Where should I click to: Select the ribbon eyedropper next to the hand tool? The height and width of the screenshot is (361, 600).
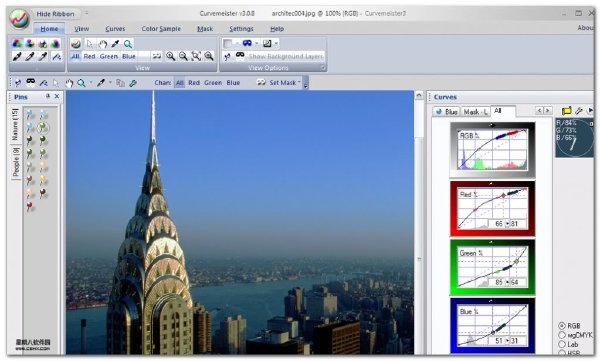tap(115, 44)
